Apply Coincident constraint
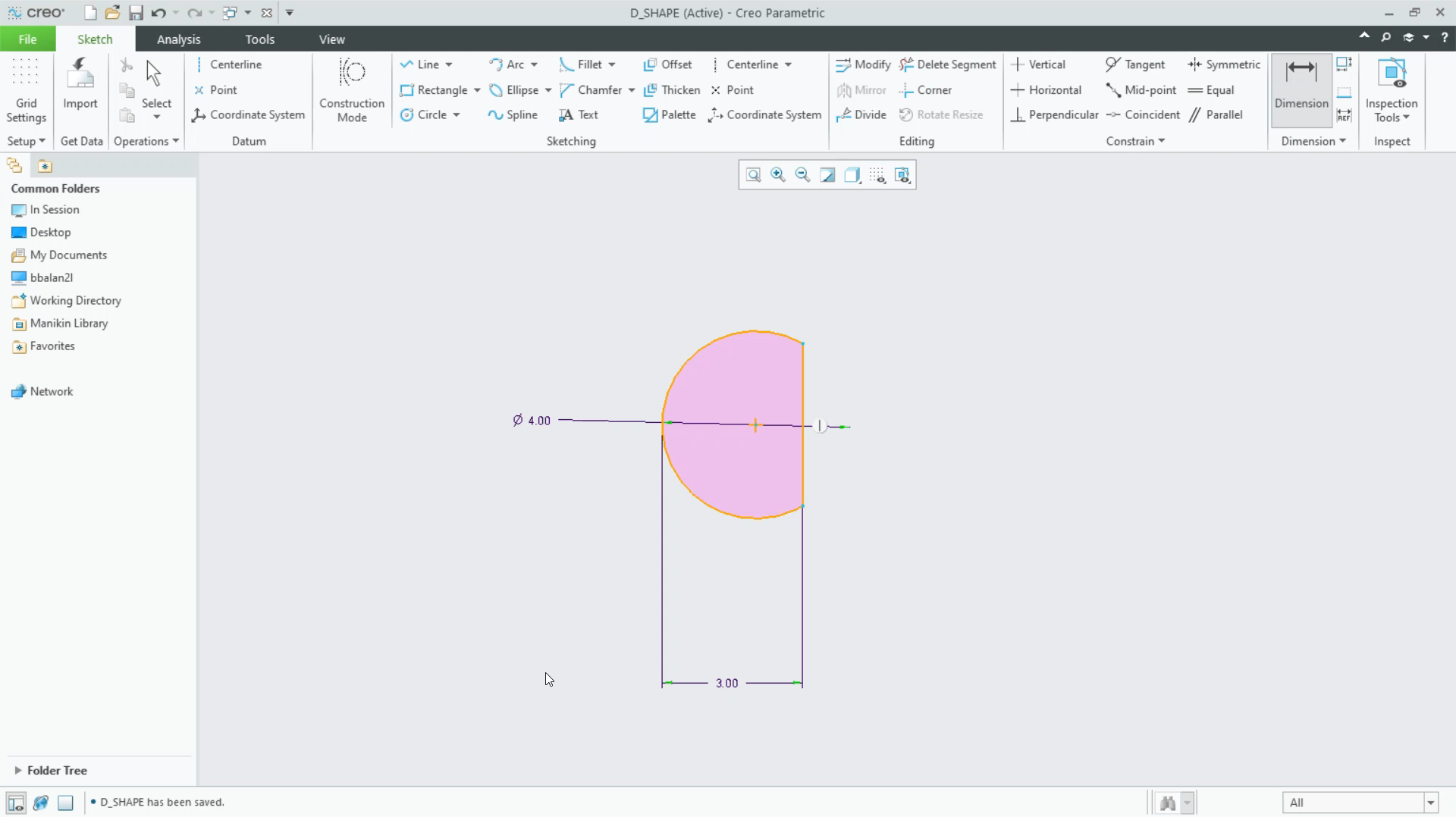The width and height of the screenshot is (1456, 817). (x=1143, y=114)
